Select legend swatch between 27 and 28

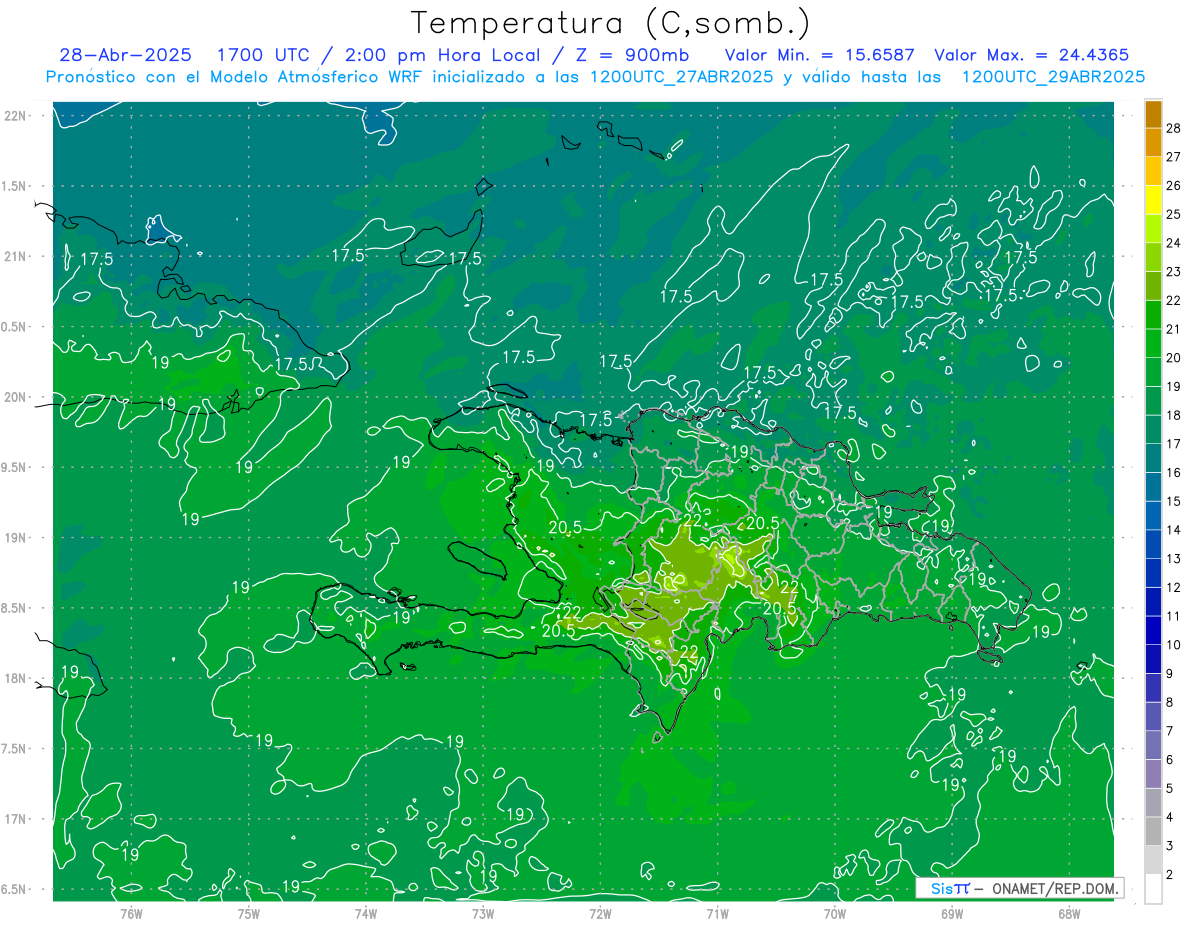click(1153, 142)
